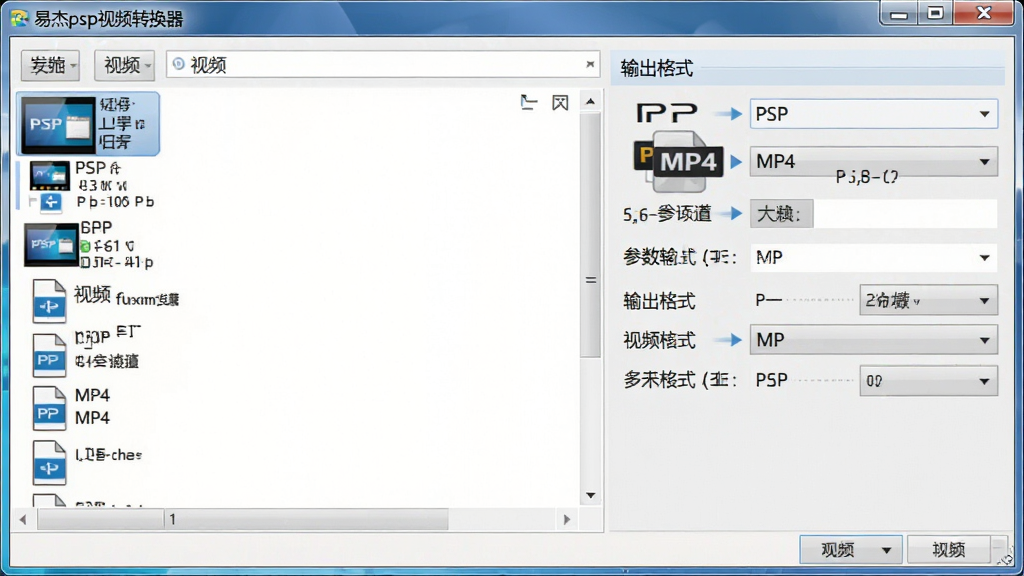Click the file icon beside 视频 fuxam entry
Screen dimensions: 1024x576
click(50, 301)
